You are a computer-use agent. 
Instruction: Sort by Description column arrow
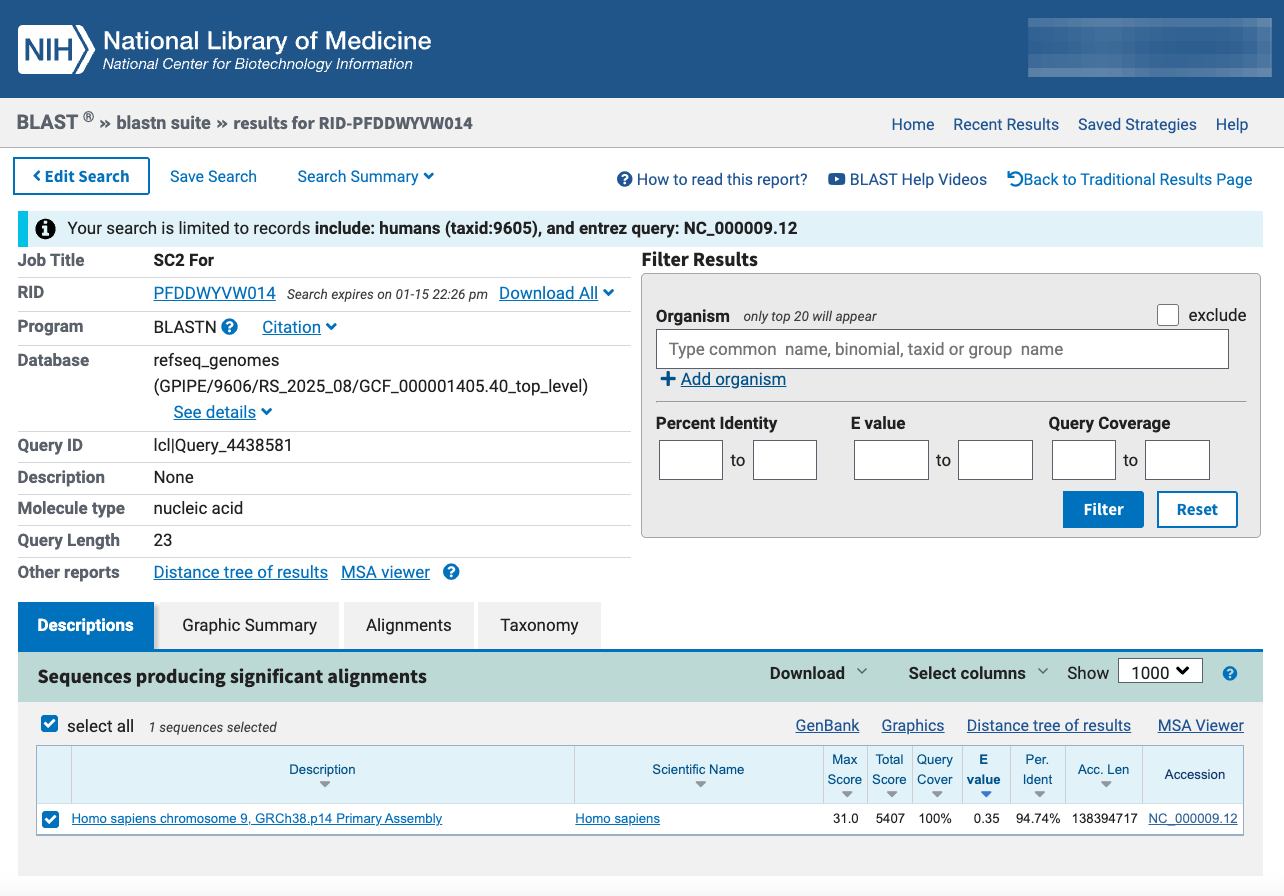[324, 784]
